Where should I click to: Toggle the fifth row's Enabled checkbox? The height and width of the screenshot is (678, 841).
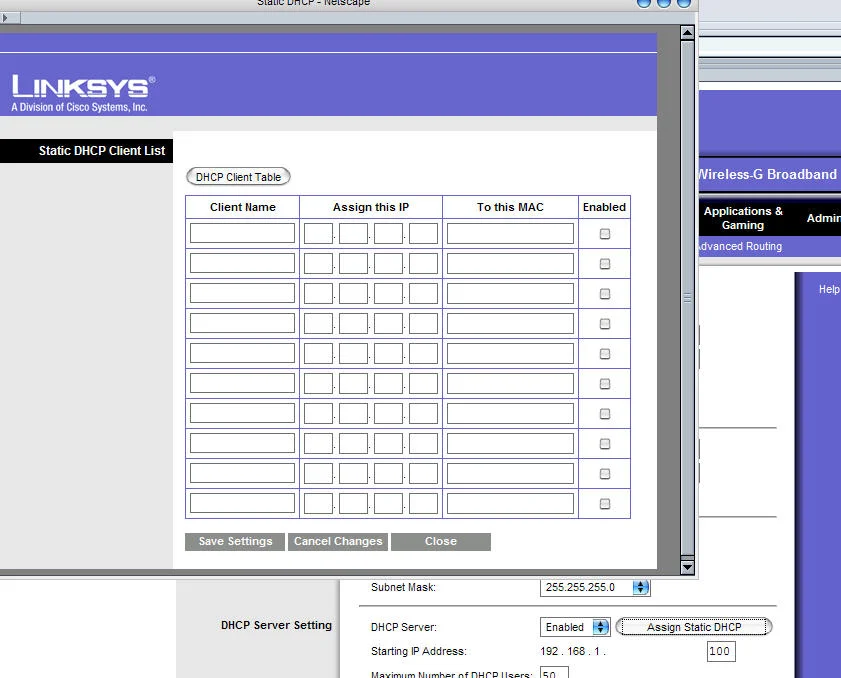[x=605, y=354]
